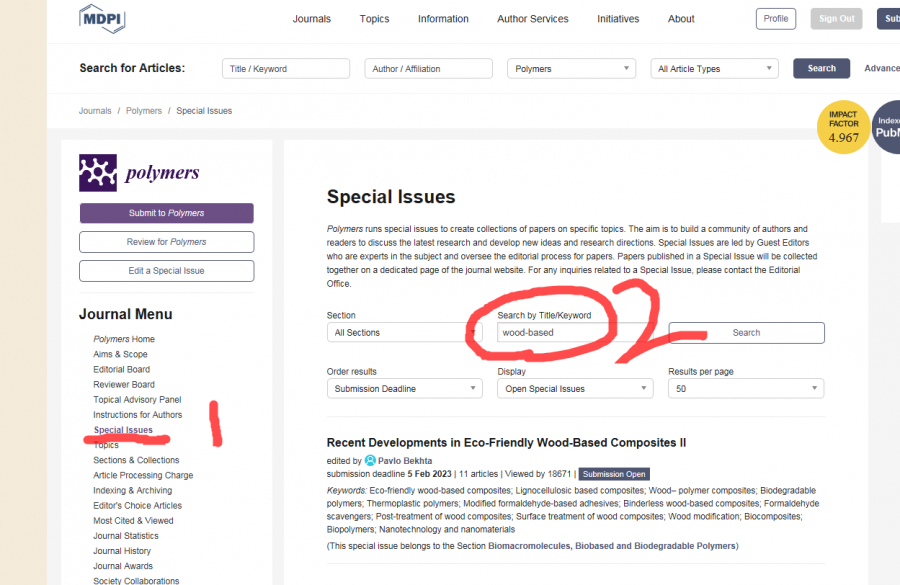Open Recent Developments in Eco-Friendly Wood-Based Composites II
The height and width of the screenshot is (585, 900).
(506, 442)
